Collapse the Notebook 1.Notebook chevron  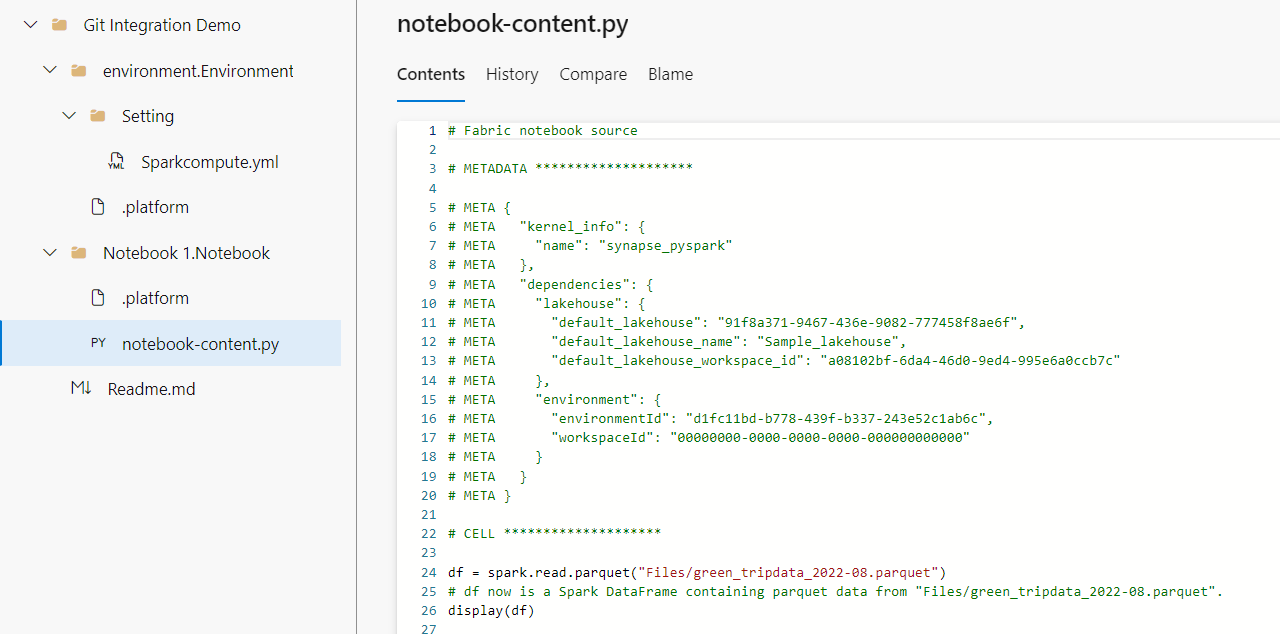(50, 253)
